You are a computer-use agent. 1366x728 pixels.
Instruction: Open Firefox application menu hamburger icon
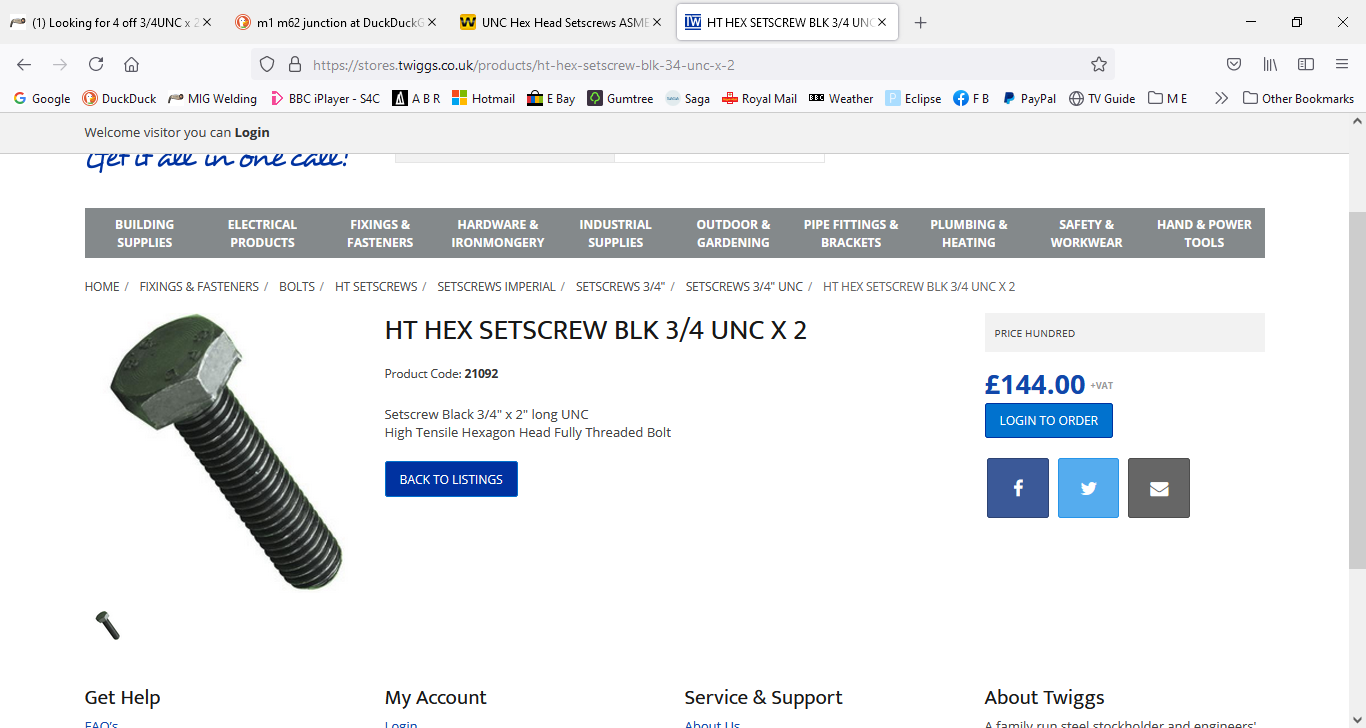tap(1342, 65)
